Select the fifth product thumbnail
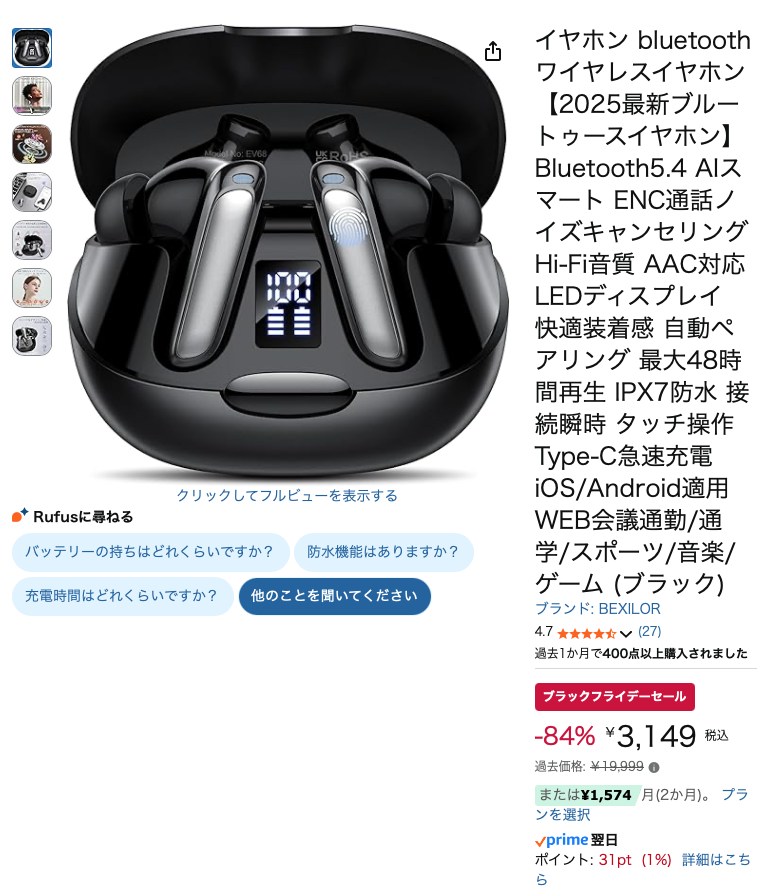Image resolution: width=775 pixels, height=894 pixels. pyautogui.click(x=32, y=240)
